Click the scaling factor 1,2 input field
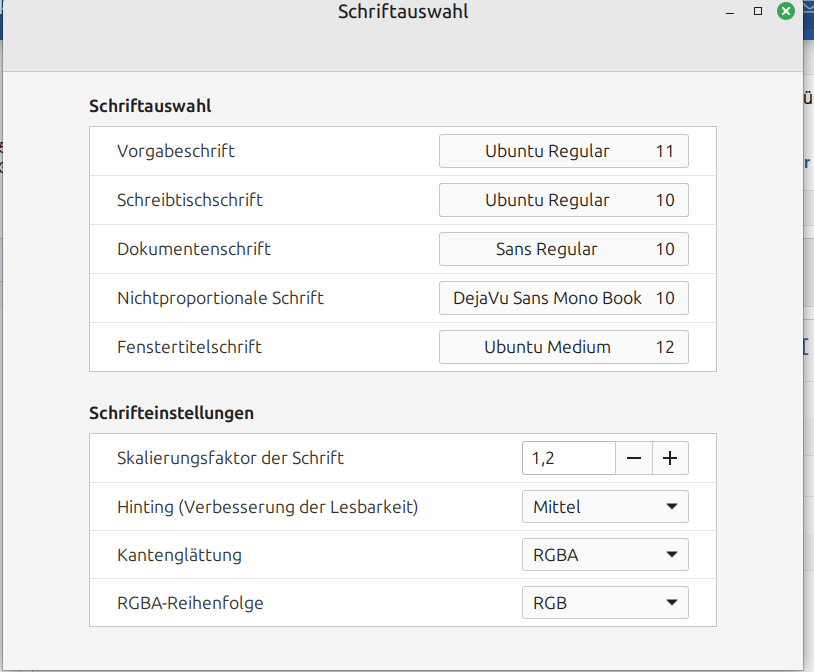Viewport: 814px width, 672px height. [567, 459]
